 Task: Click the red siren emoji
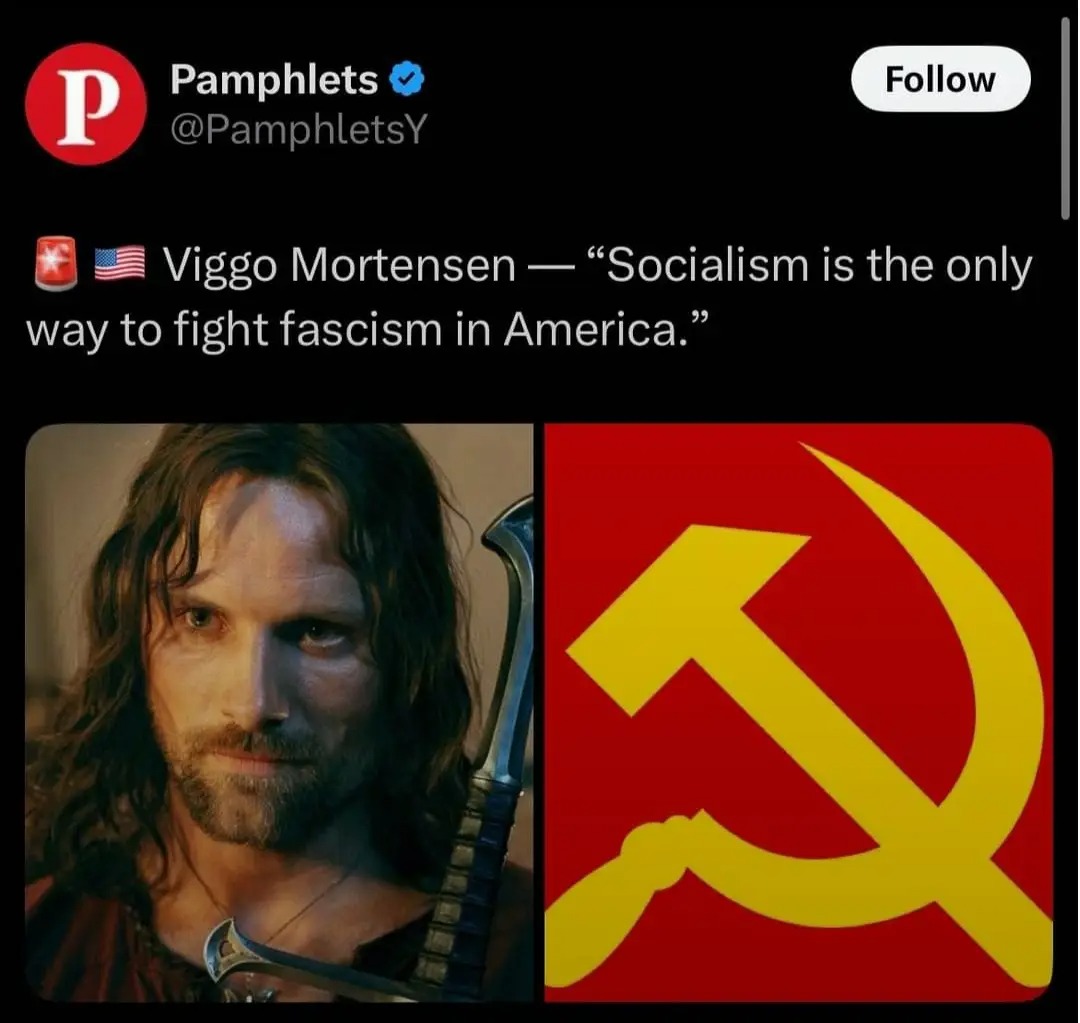(x=56, y=263)
